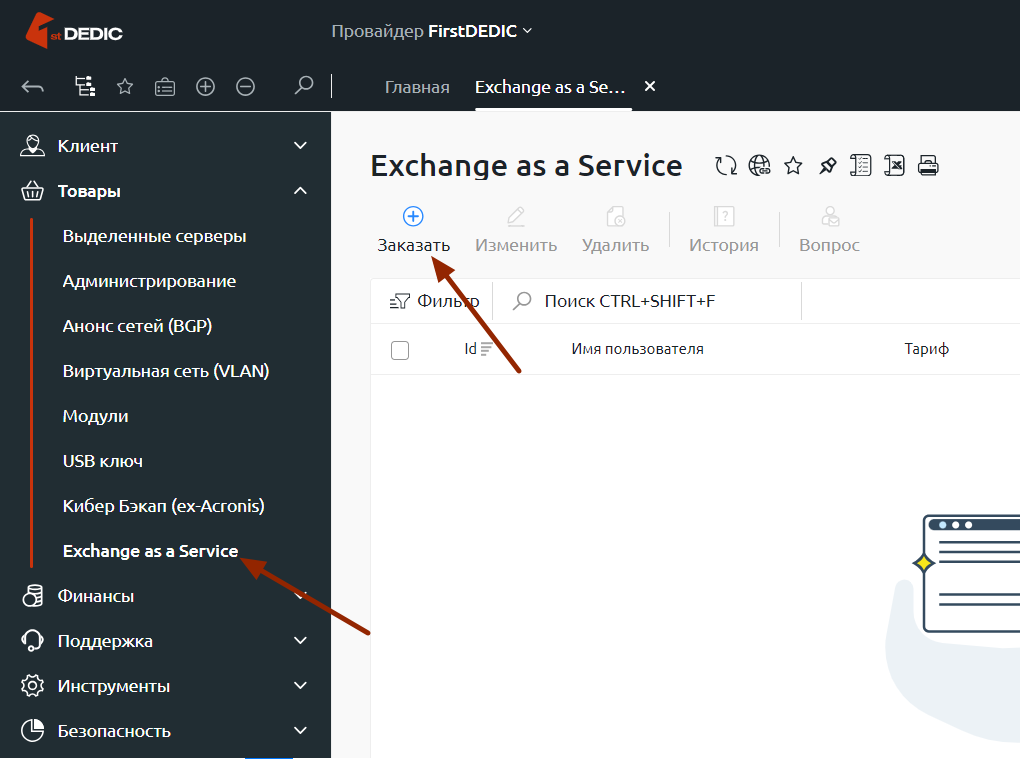This screenshot has height=759, width=1020.
Task: Add page to favorites with star near title
Action: (x=793, y=166)
